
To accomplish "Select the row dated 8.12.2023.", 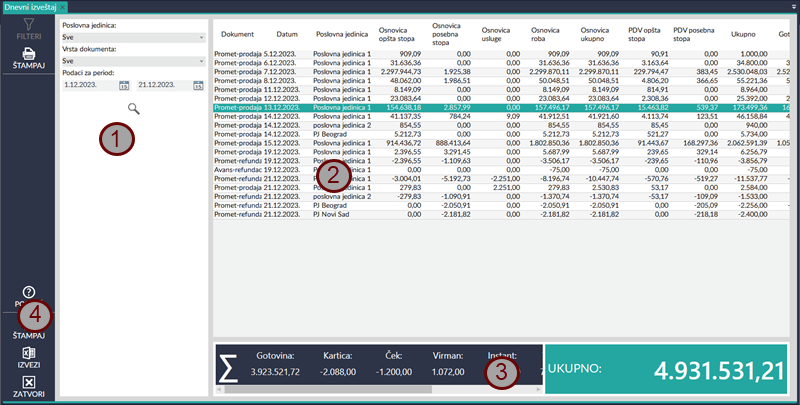I will click(x=501, y=81).
